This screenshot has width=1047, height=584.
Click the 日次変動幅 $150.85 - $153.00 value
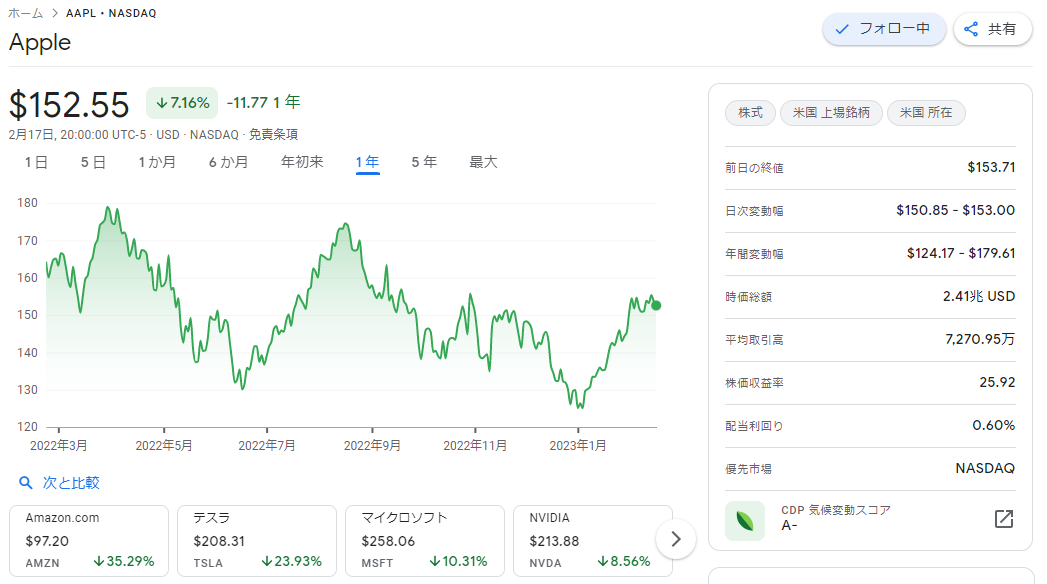(956, 210)
